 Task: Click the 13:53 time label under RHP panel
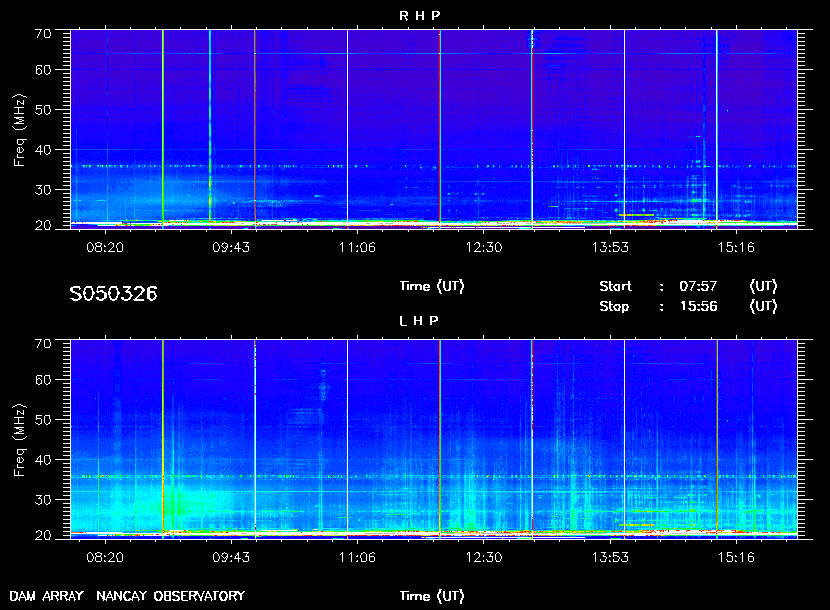(610, 247)
